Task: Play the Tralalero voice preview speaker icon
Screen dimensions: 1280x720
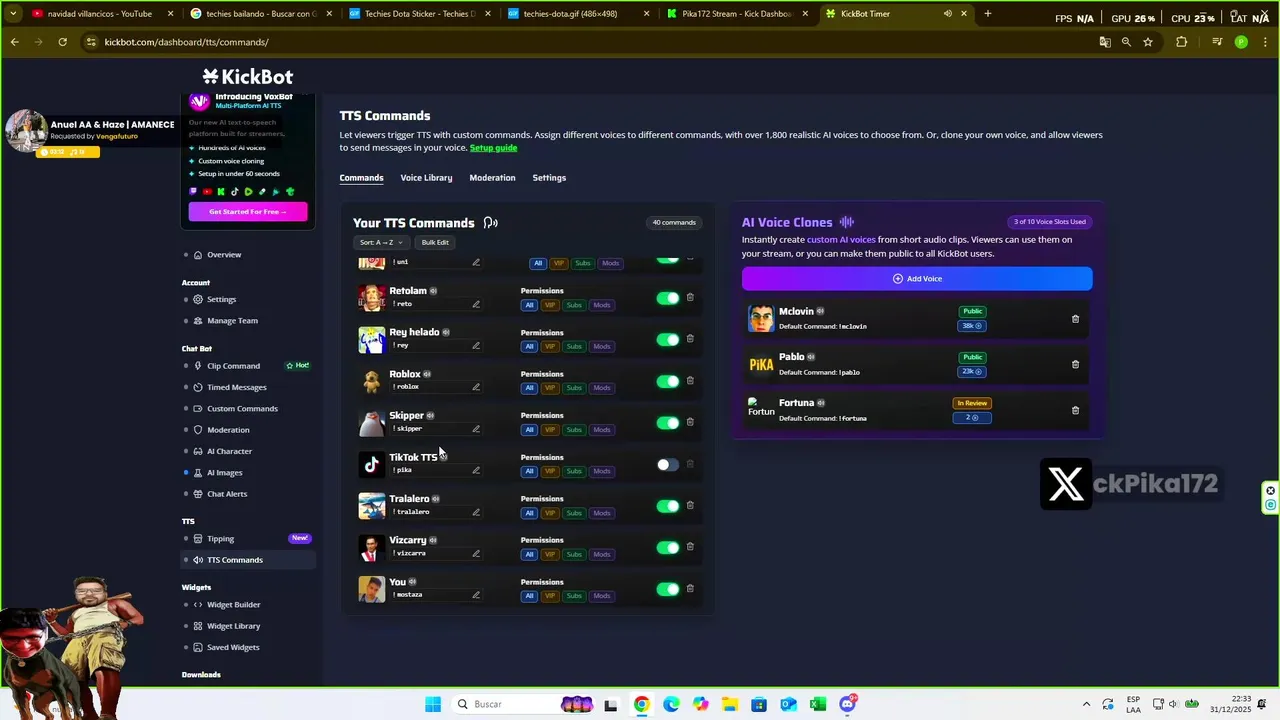Action: coord(436,499)
